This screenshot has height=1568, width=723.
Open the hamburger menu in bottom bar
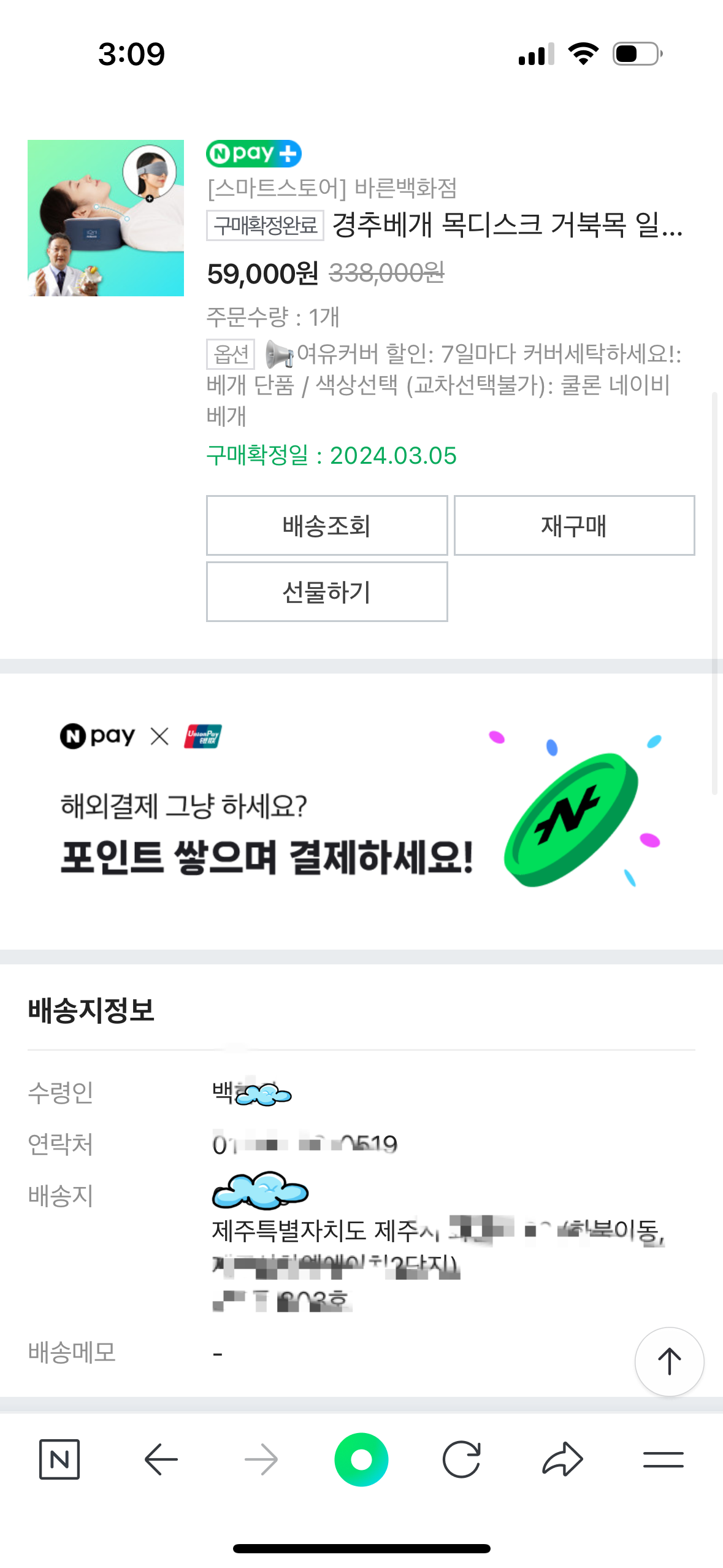coord(664,1459)
